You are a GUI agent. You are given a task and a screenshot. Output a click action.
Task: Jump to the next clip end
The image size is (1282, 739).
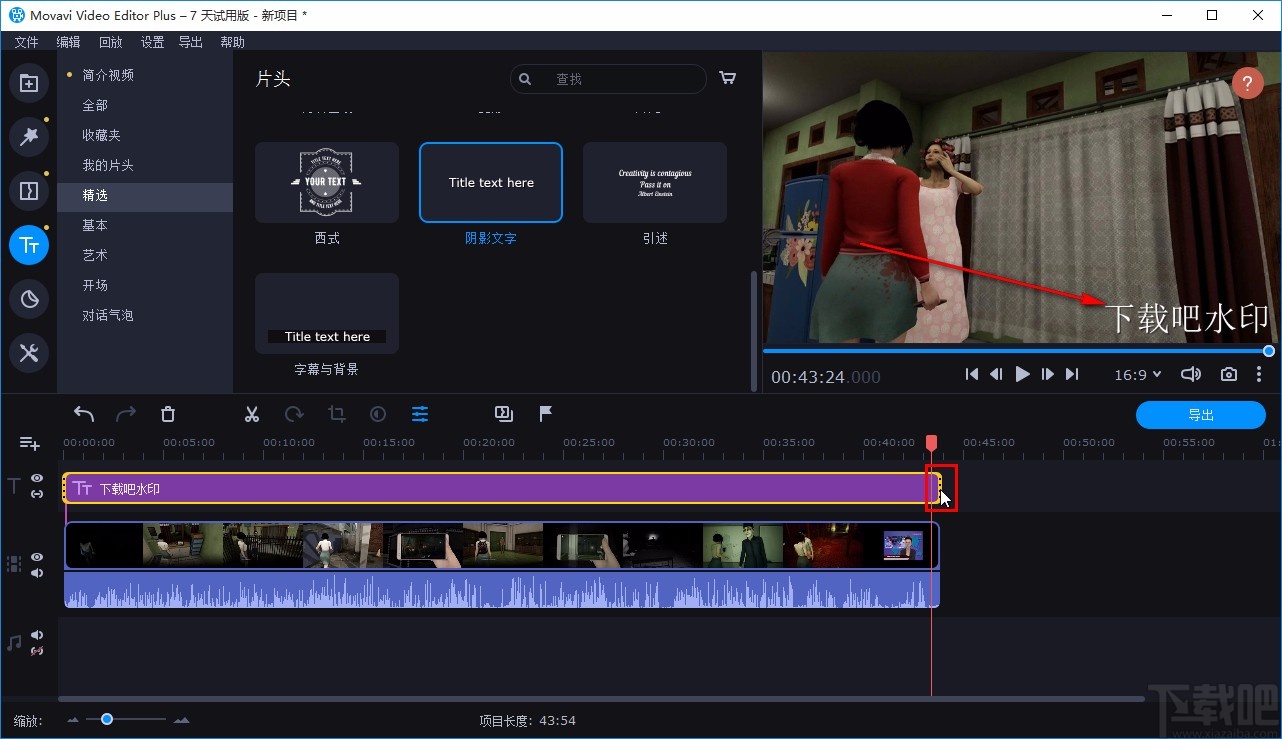pyautogui.click(x=1072, y=374)
